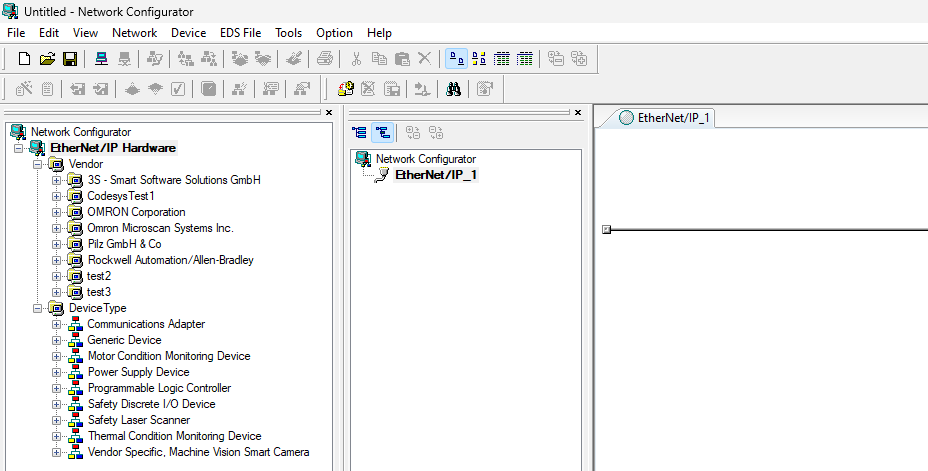The height and width of the screenshot is (471, 928).
Task: Switch to the Large Icons maintenance view
Action: (479, 59)
